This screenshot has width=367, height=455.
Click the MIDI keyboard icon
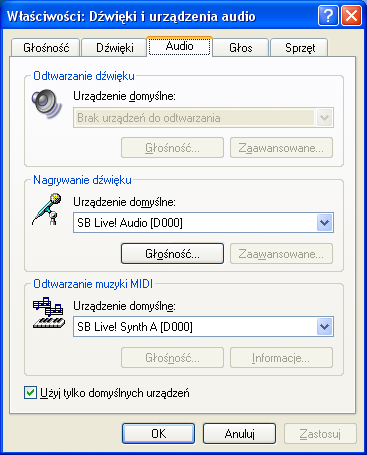click(49, 313)
